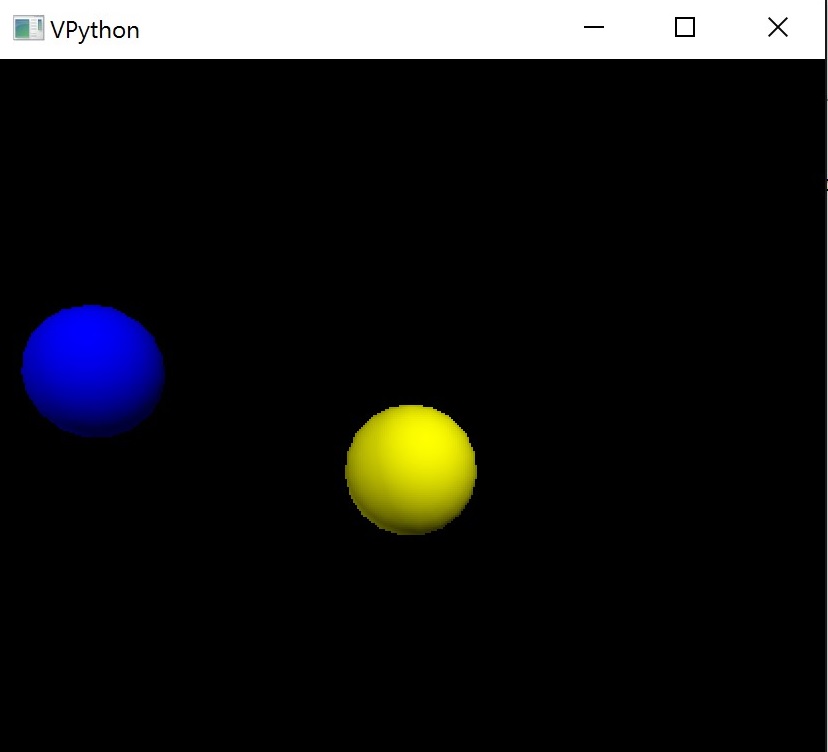Click black canvas between the two spheres
The width and height of the screenshot is (828, 752).
250,420
